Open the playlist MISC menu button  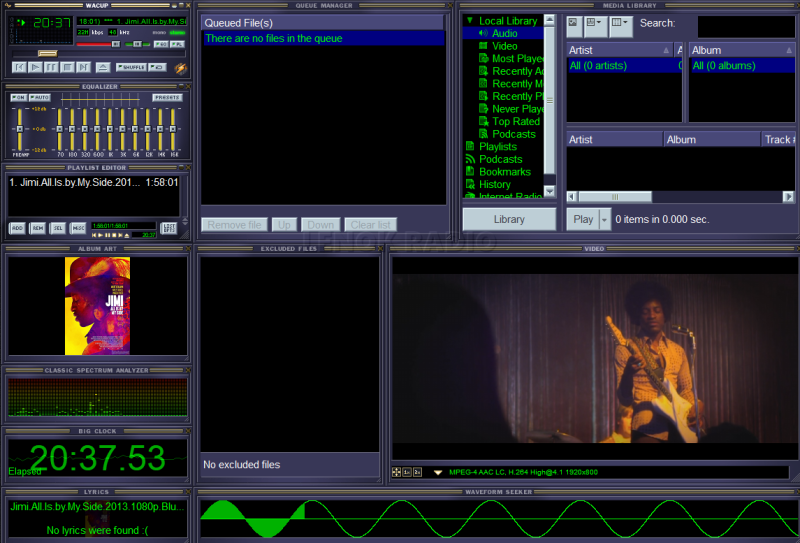coord(78,228)
